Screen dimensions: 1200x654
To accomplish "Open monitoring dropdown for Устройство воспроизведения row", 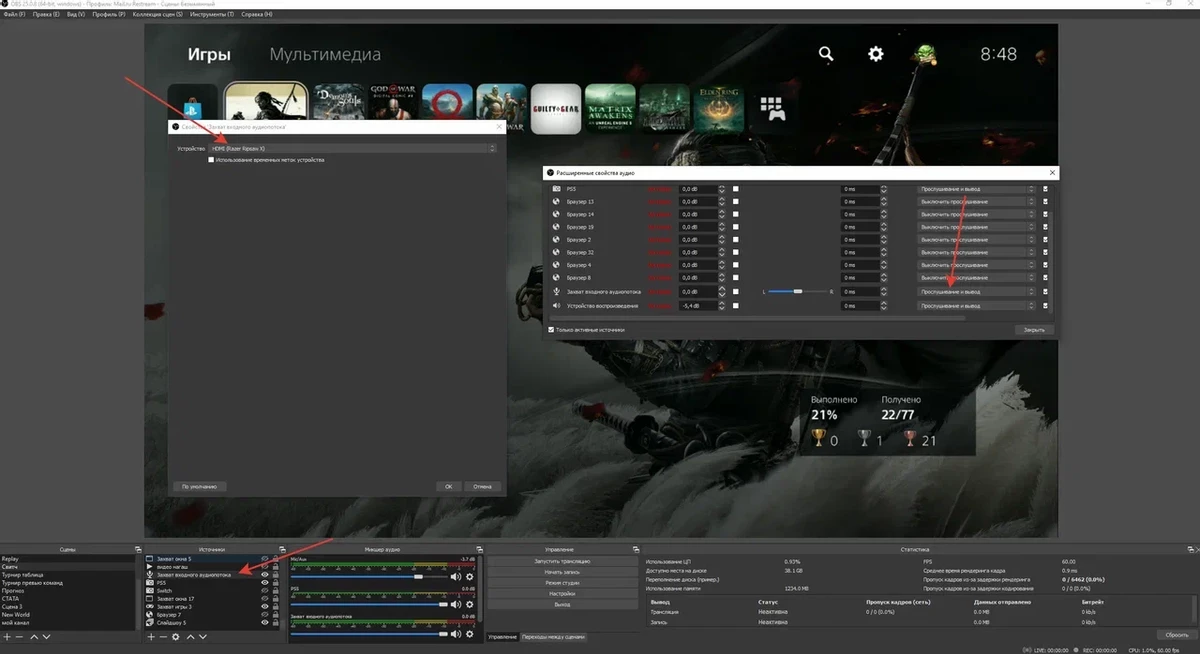I will click(x=977, y=305).
